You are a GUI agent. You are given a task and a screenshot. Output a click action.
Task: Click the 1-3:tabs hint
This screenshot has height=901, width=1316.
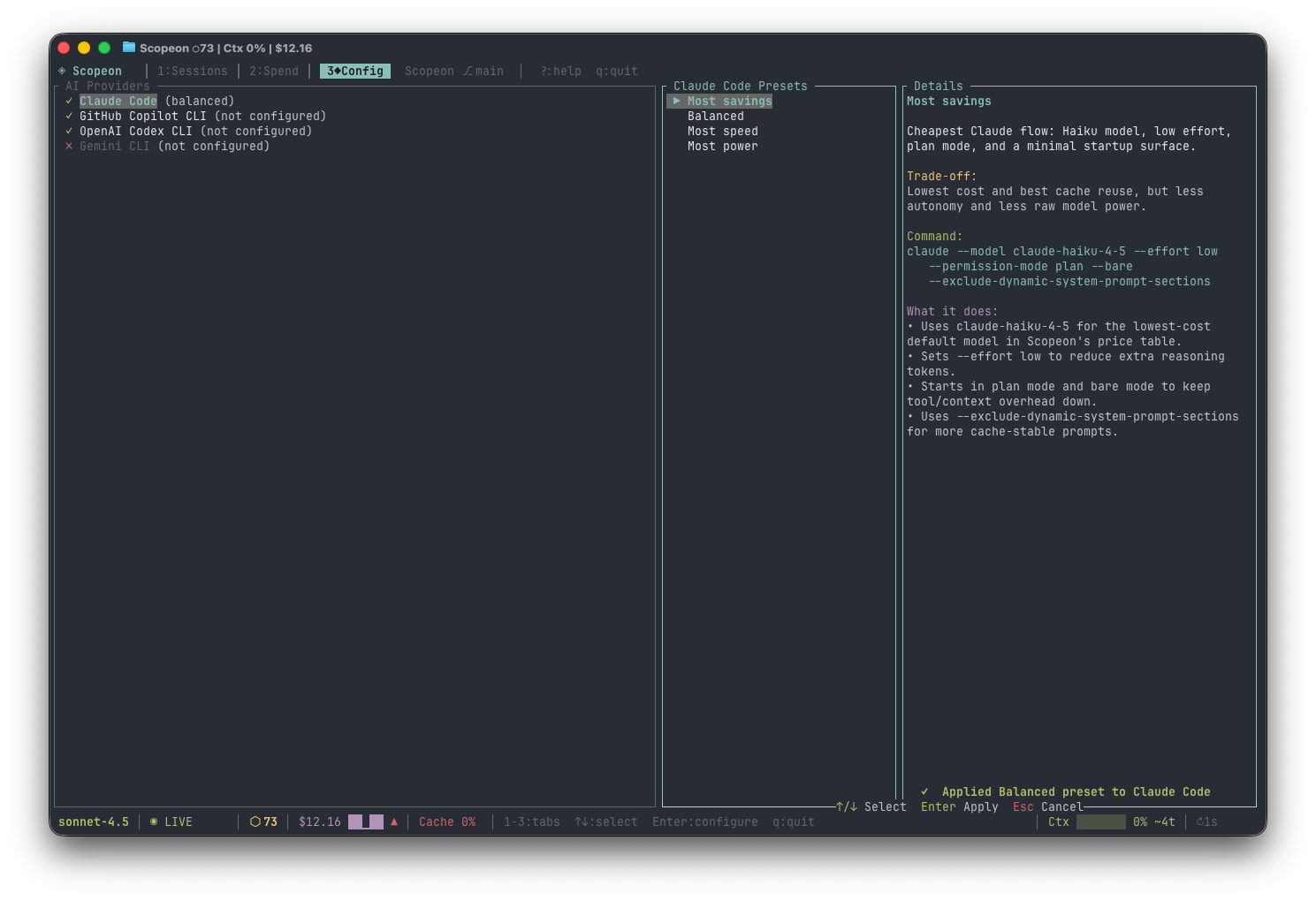coord(532,821)
